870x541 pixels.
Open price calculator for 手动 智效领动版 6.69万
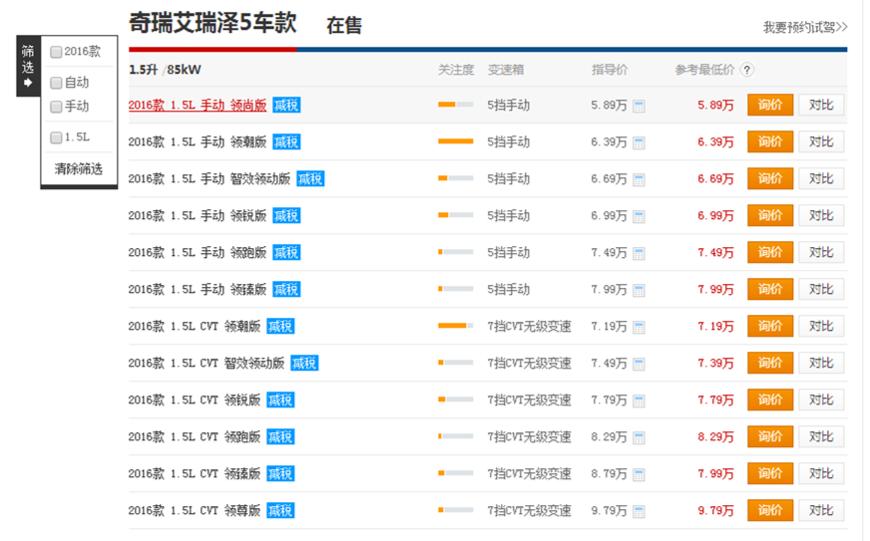coord(639,180)
